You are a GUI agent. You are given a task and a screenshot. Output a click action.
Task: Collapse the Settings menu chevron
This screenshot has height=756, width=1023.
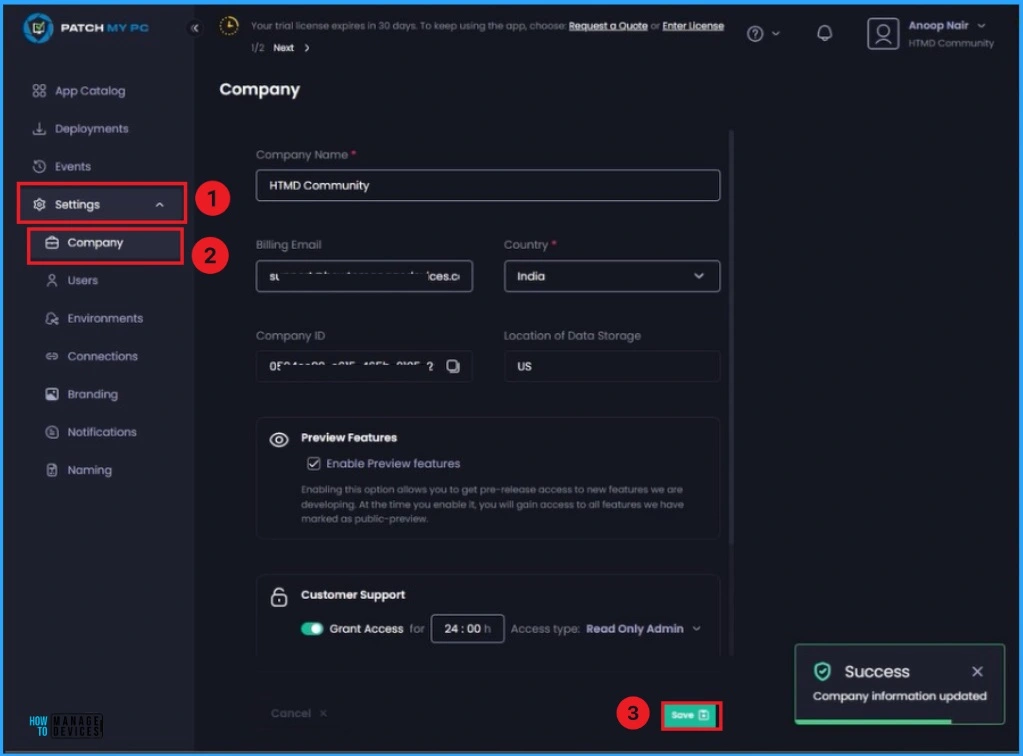pyautogui.click(x=159, y=205)
